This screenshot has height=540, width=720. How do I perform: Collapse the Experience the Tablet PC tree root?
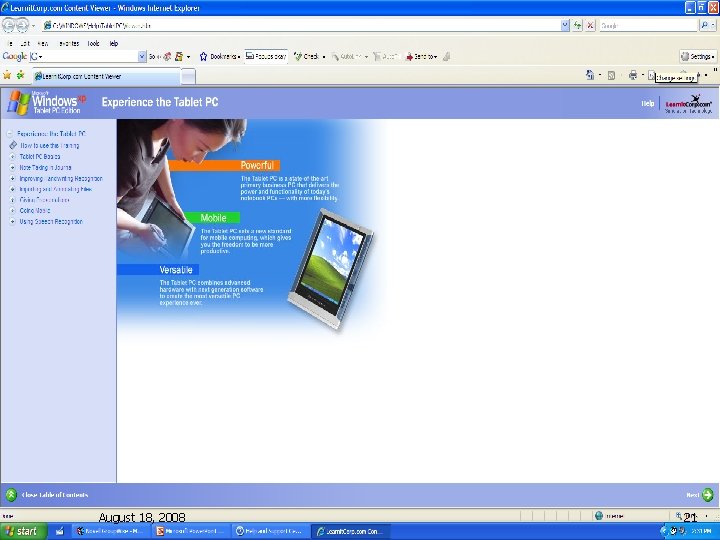[x=9, y=134]
